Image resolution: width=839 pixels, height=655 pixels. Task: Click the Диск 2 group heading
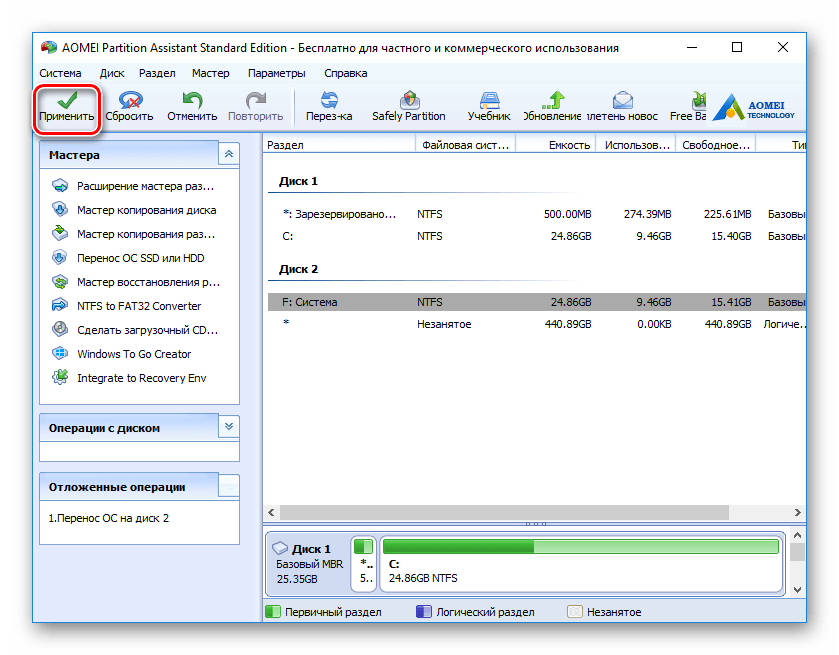[x=298, y=269]
